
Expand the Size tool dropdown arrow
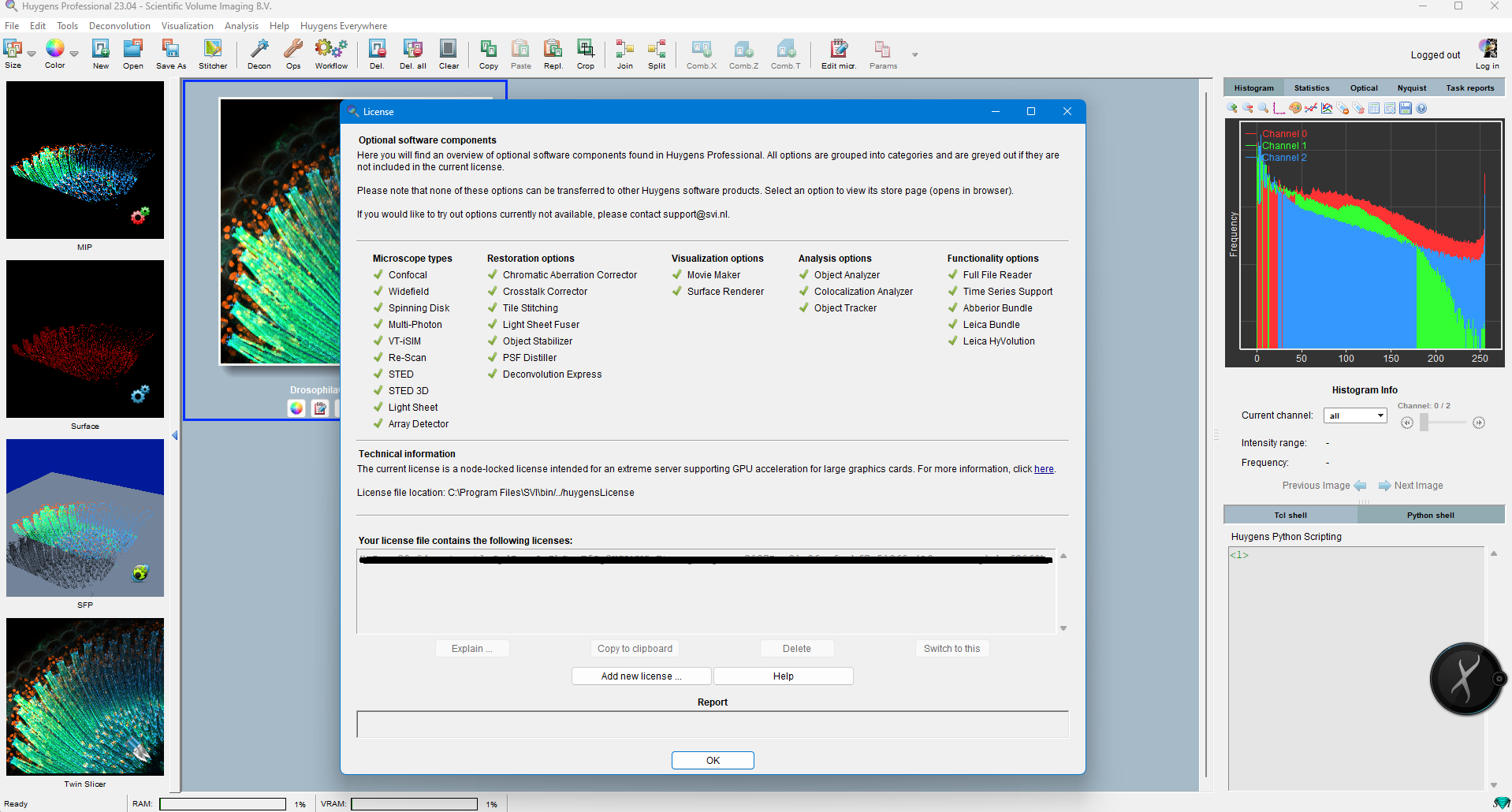point(32,54)
